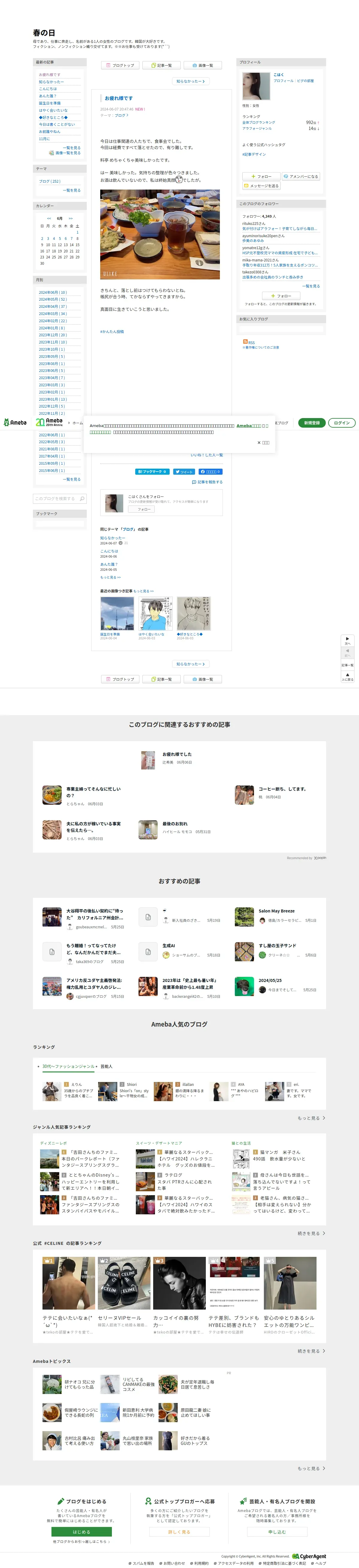This screenshot has height=1568, width=359.
Task: Click フォロー button in the プロフィール panel
Action: point(261,176)
